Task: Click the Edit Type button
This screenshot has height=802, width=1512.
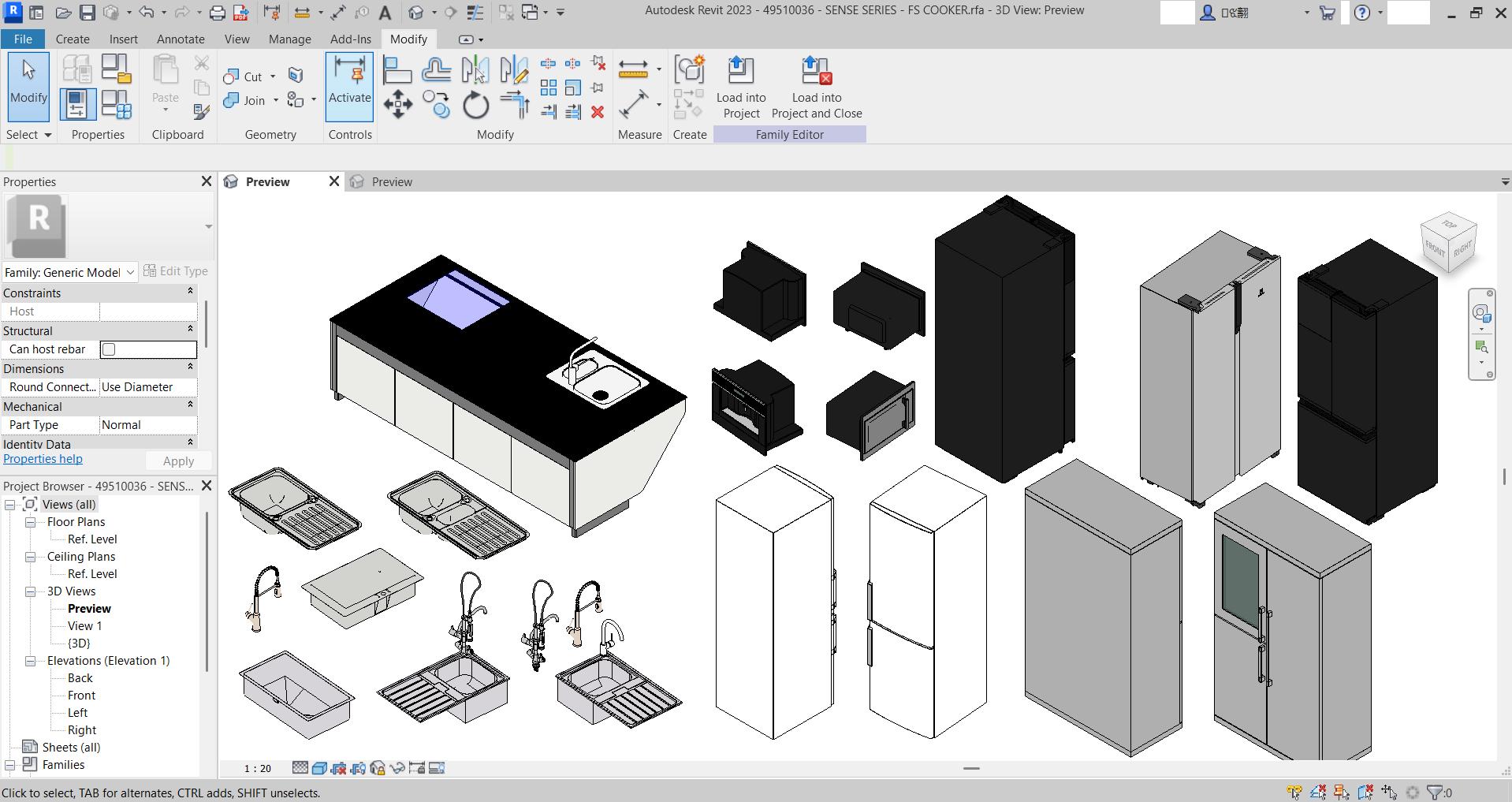Action: tap(176, 271)
